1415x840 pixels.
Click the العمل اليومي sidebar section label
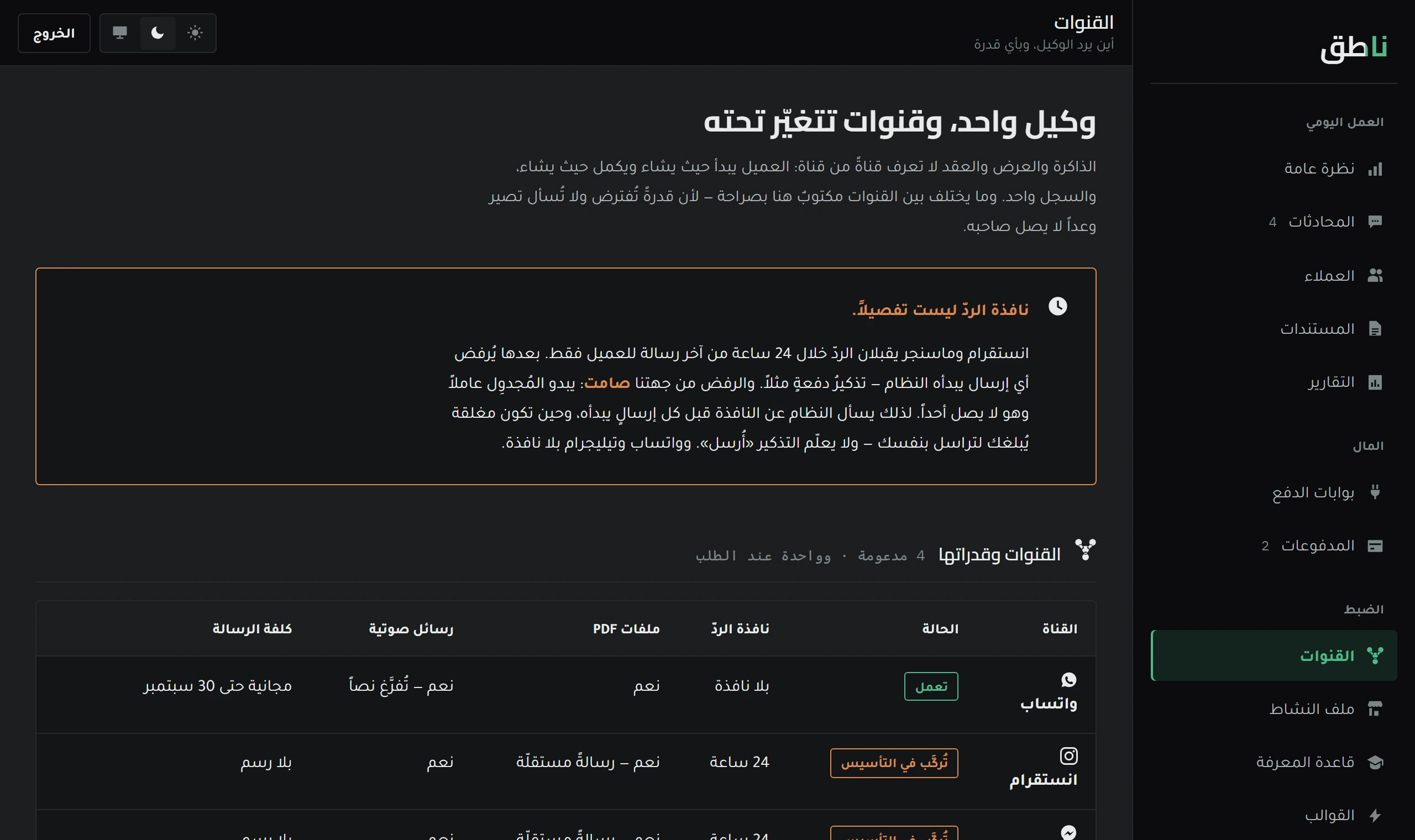[x=1344, y=122]
